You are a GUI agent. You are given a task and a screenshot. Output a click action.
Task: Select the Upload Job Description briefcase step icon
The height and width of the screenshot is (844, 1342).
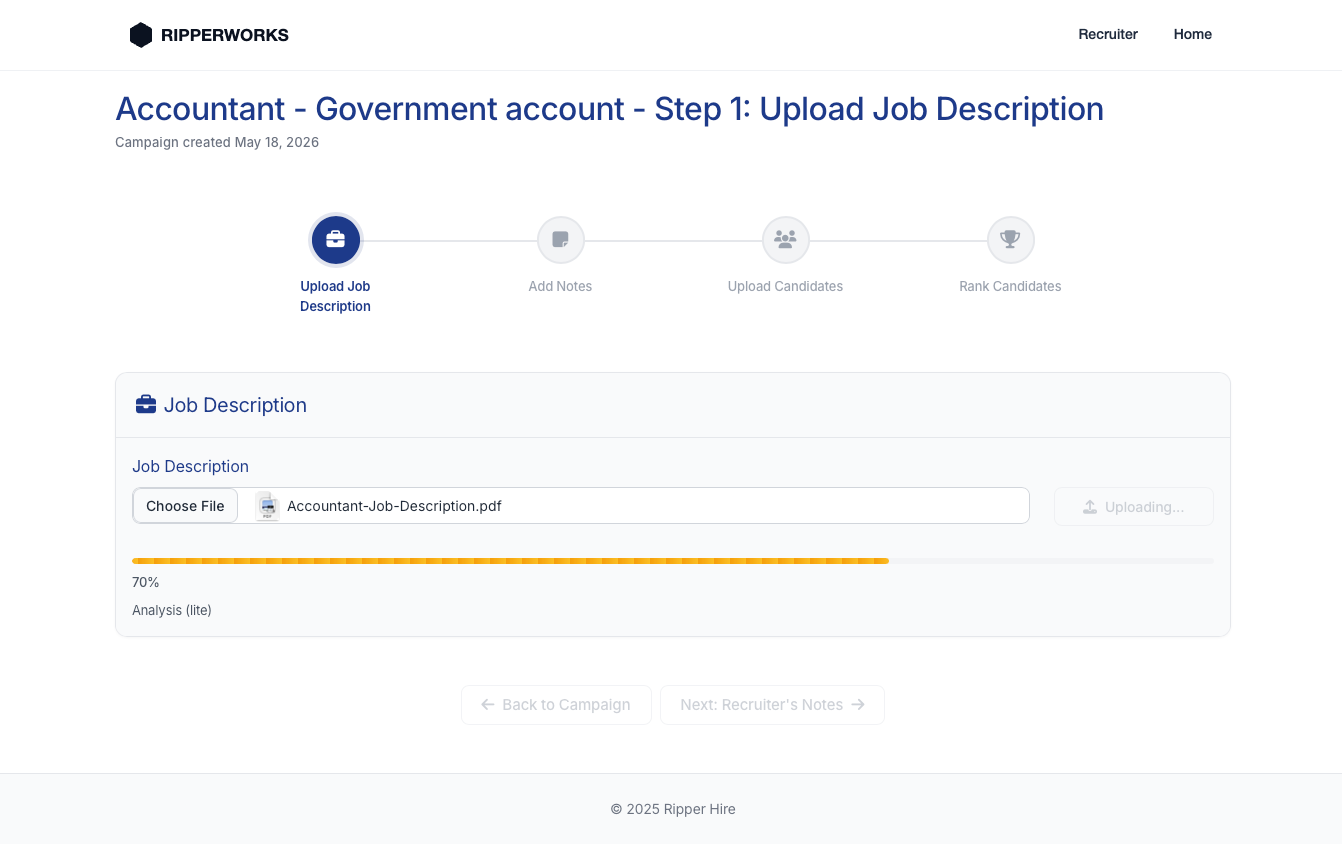tap(336, 240)
